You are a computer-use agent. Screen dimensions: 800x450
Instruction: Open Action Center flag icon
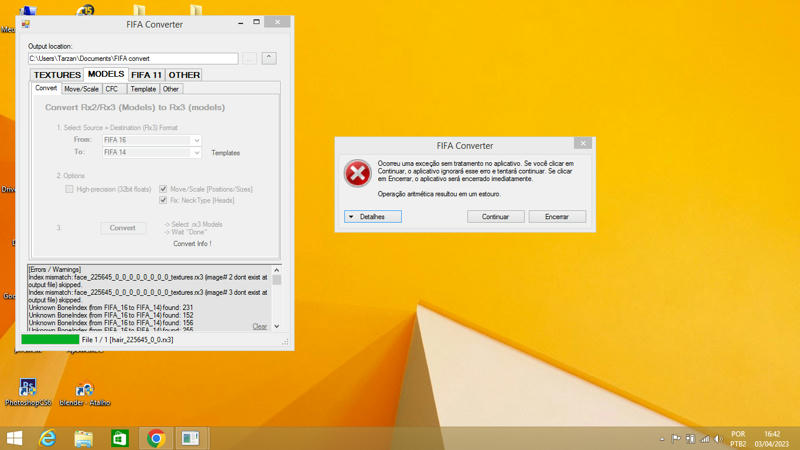pos(676,439)
